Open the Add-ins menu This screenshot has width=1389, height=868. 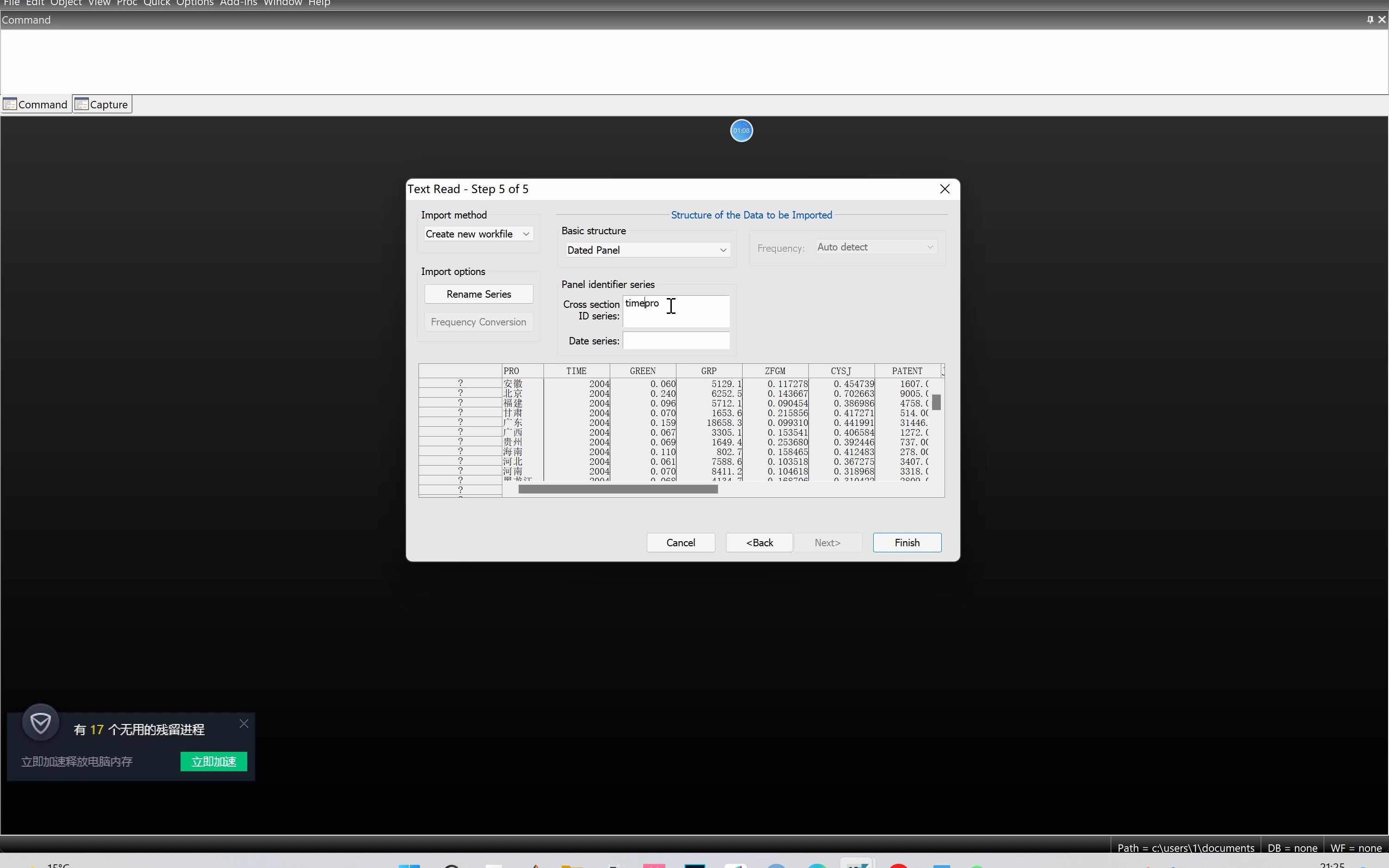click(x=238, y=3)
